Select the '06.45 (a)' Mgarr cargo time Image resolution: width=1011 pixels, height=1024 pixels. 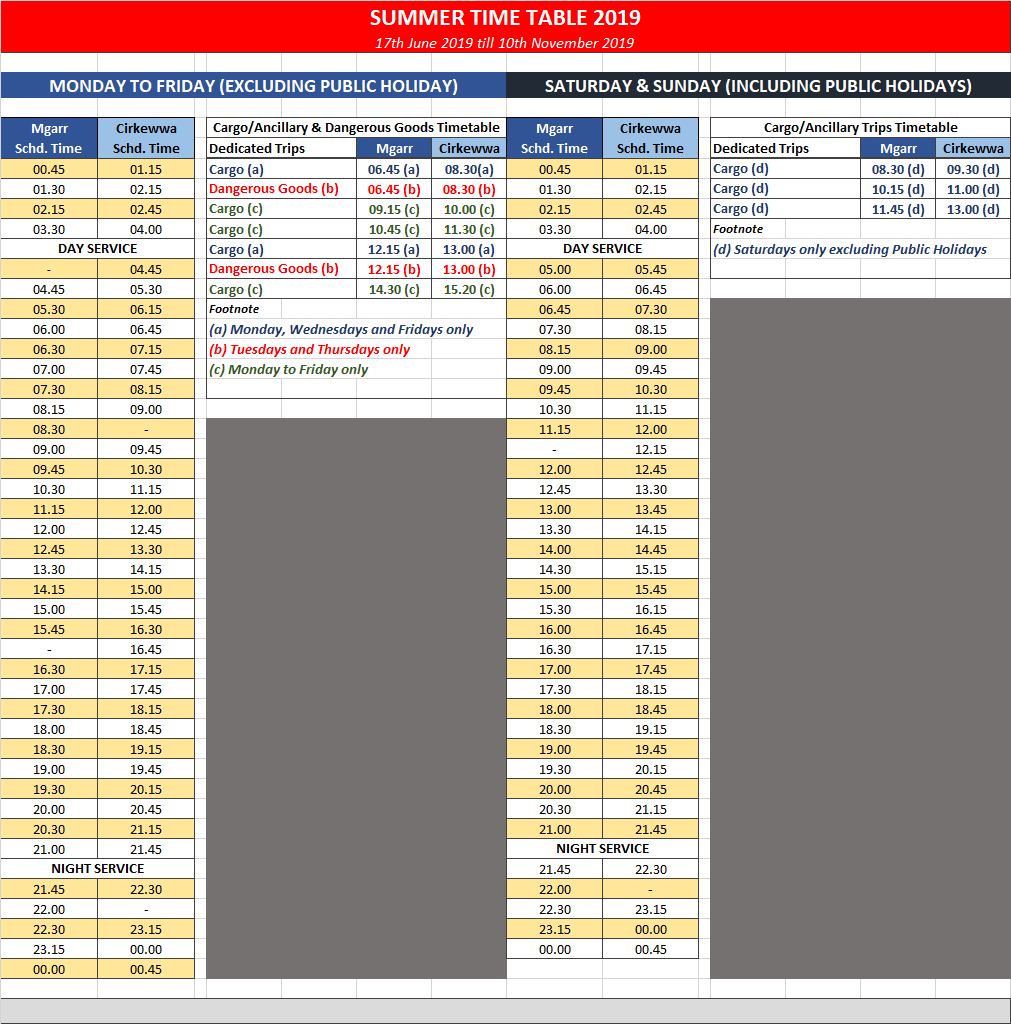click(394, 170)
